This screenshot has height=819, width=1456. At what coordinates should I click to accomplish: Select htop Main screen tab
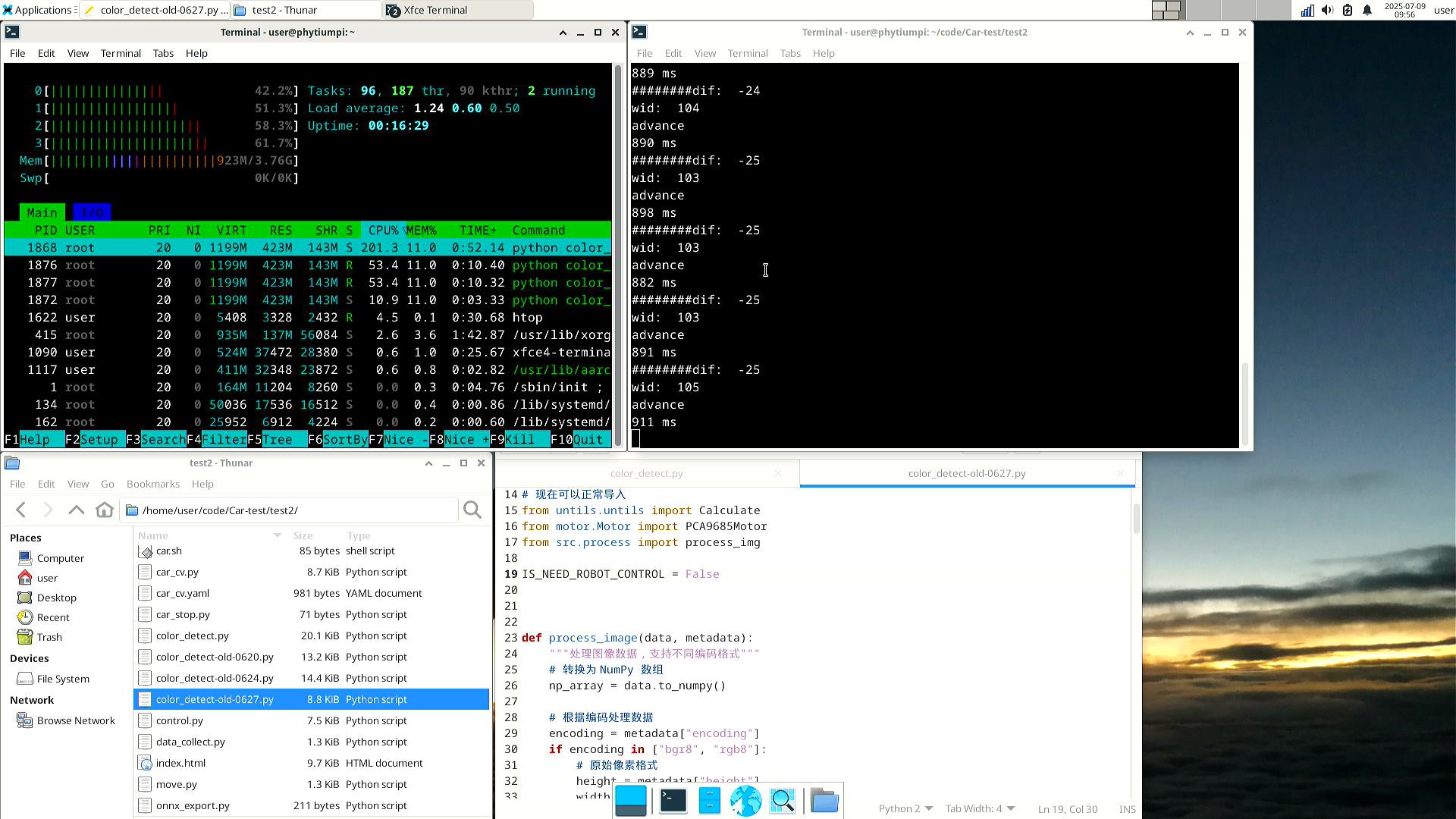pyautogui.click(x=42, y=213)
